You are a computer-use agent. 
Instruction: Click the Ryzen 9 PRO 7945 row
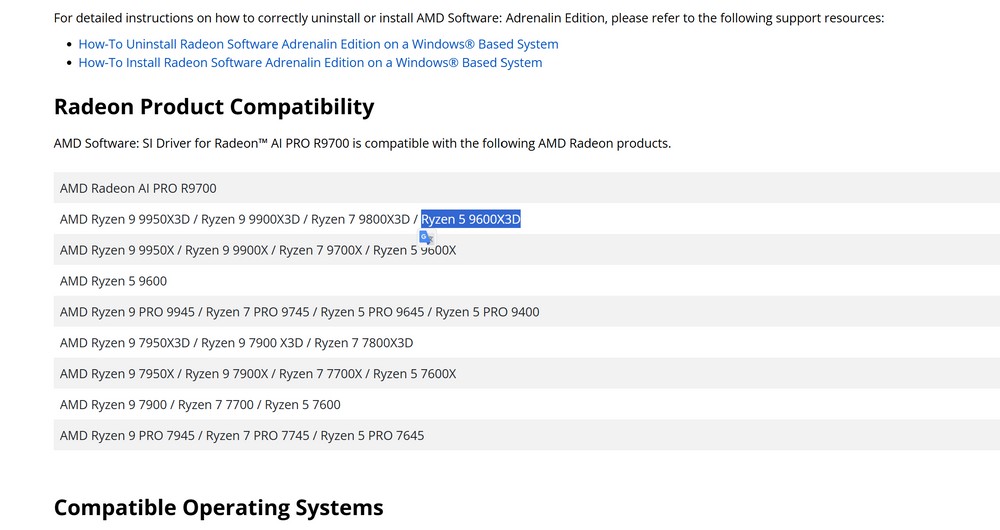[x=527, y=436]
